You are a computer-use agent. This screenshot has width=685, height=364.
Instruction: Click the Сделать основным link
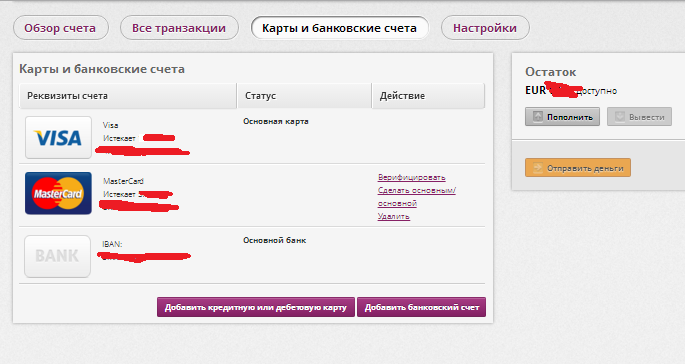click(417, 197)
